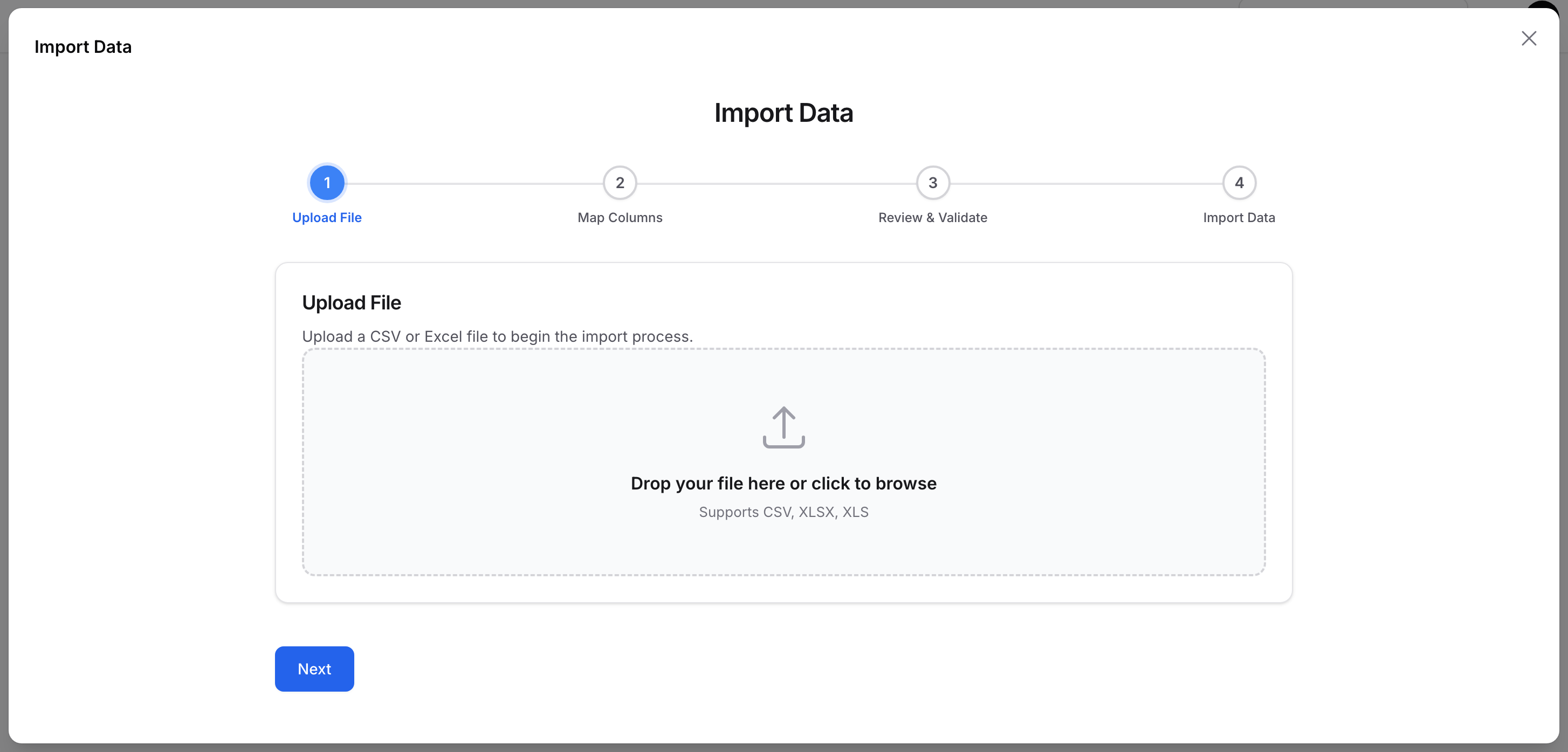Click the step 3 circle for Review & Validate
Viewport: 1568px width, 752px height.
[x=932, y=183]
